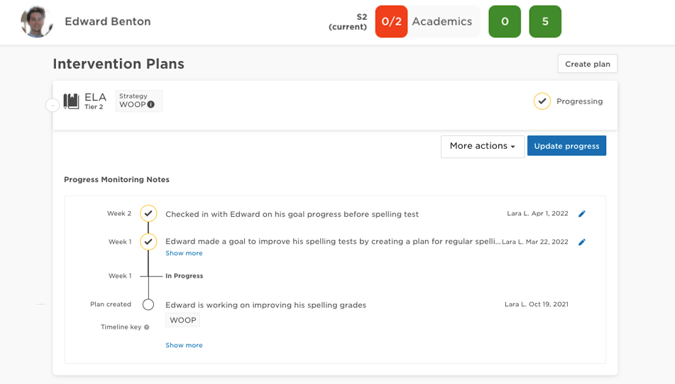Open the Academics 0/2 tab

[427, 22]
